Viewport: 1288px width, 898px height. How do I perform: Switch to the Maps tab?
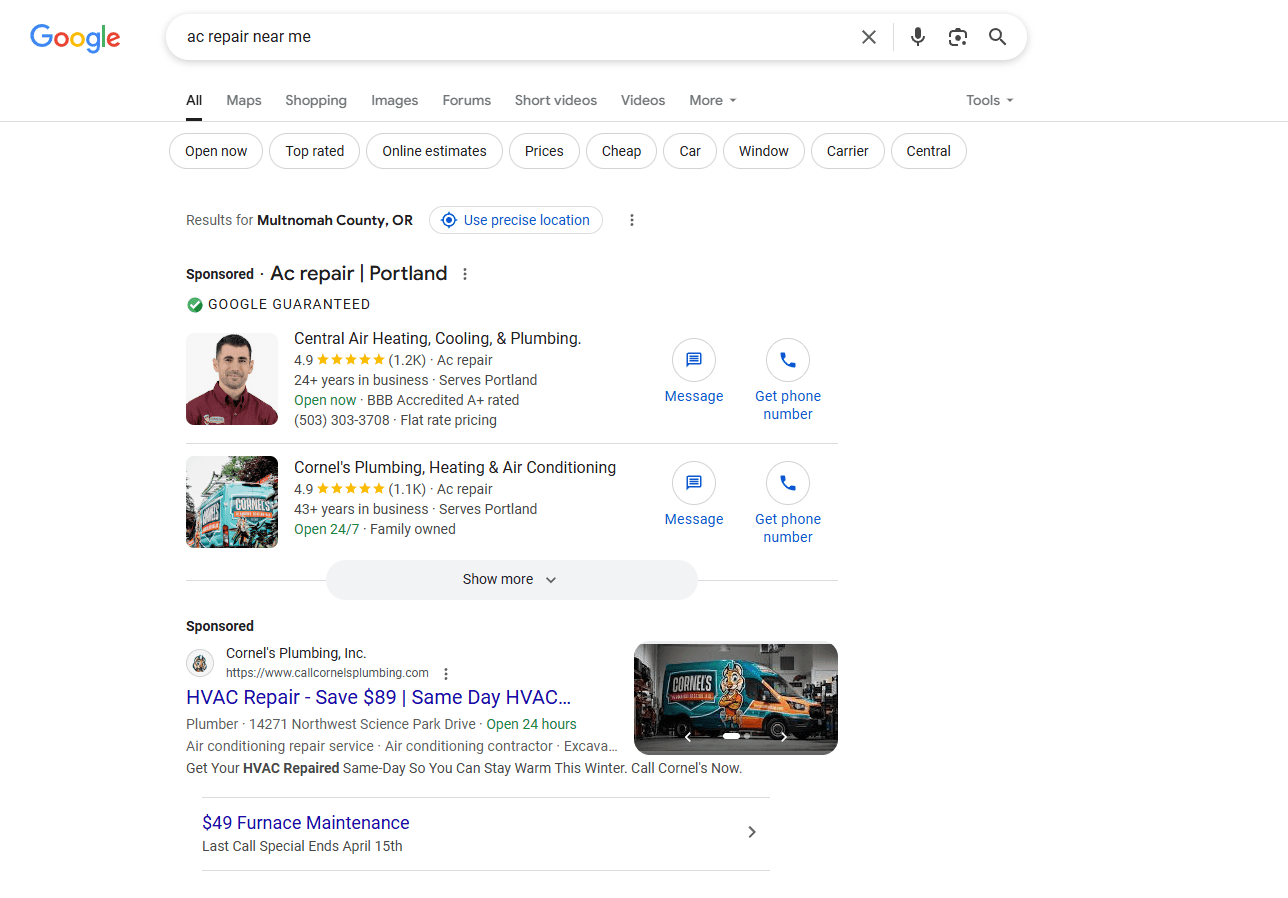click(x=244, y=100)
